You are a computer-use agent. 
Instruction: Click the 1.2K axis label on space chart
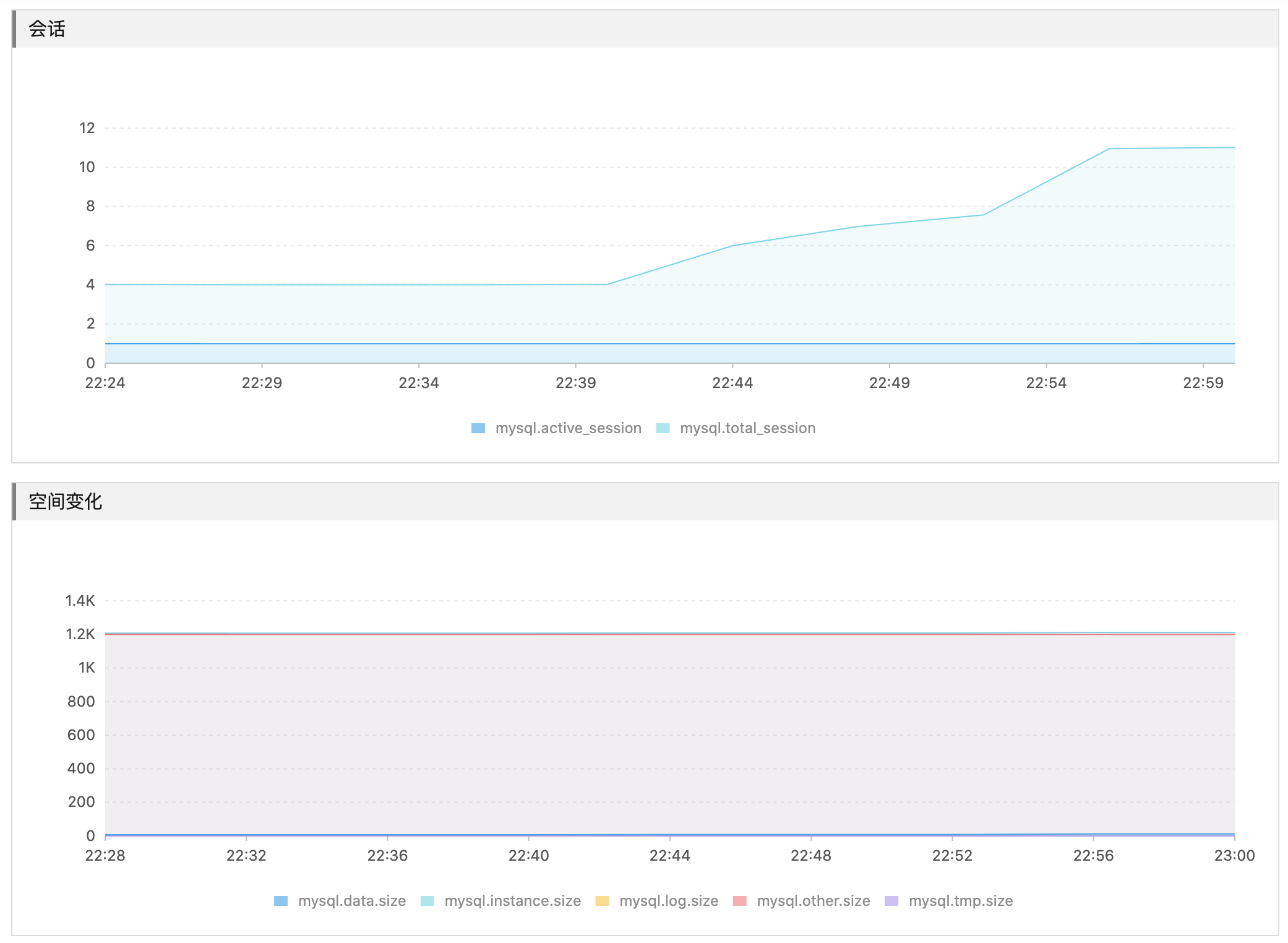click(x=80, y=634)
